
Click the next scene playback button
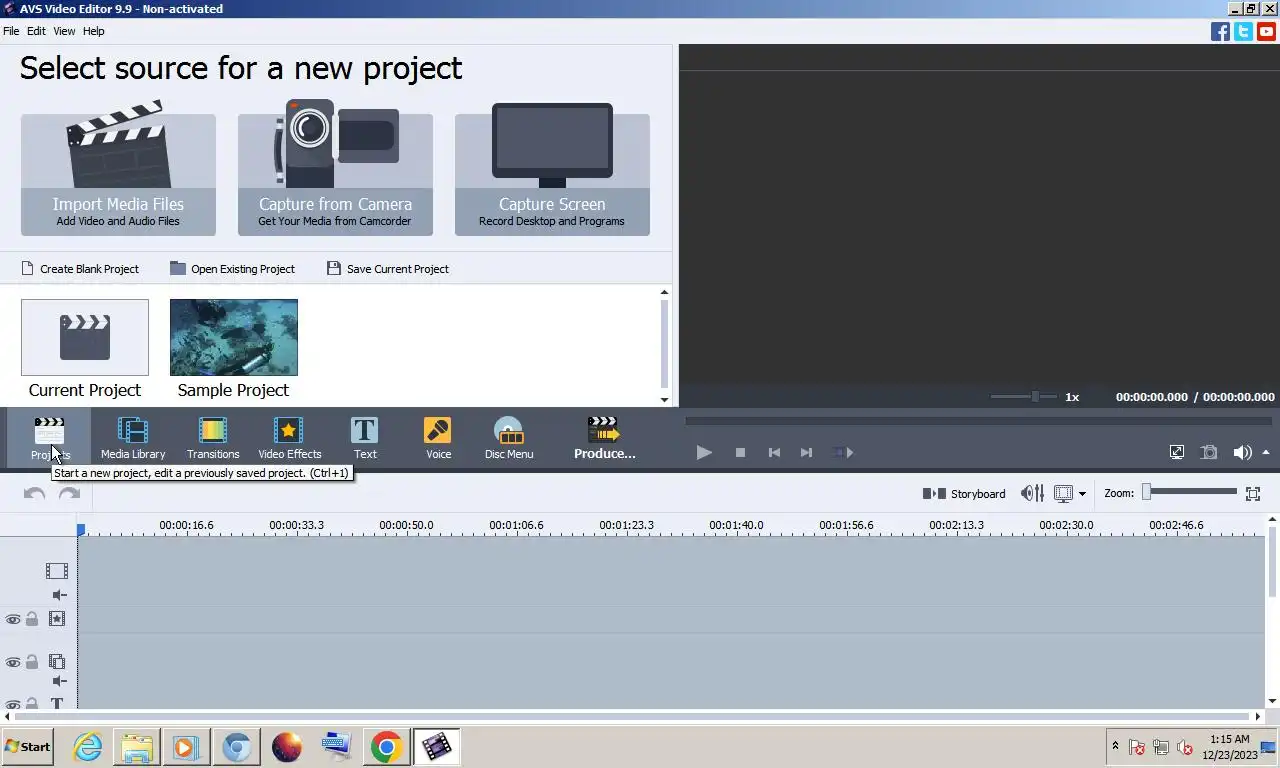tap(843, 452)
